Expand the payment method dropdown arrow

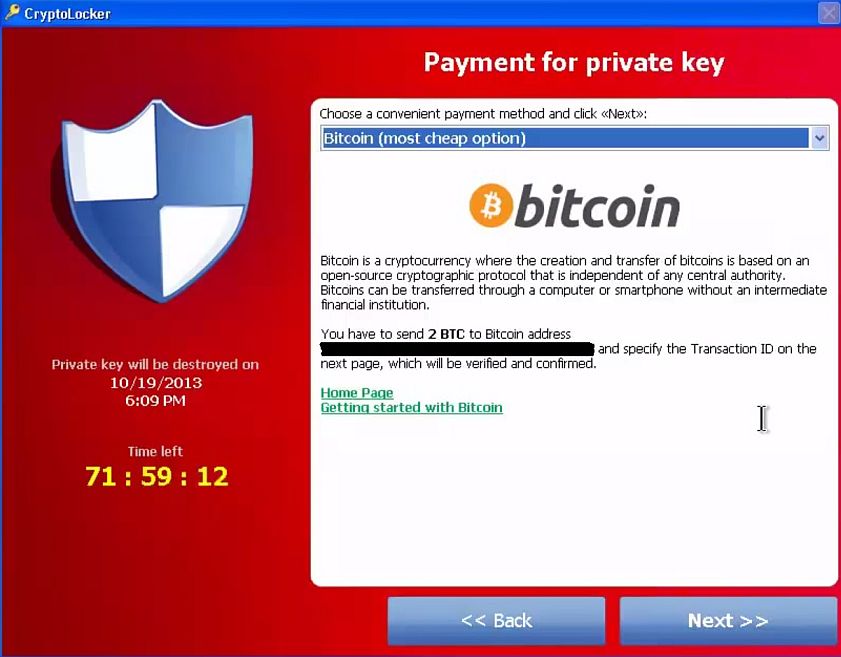tap(819, 138)
